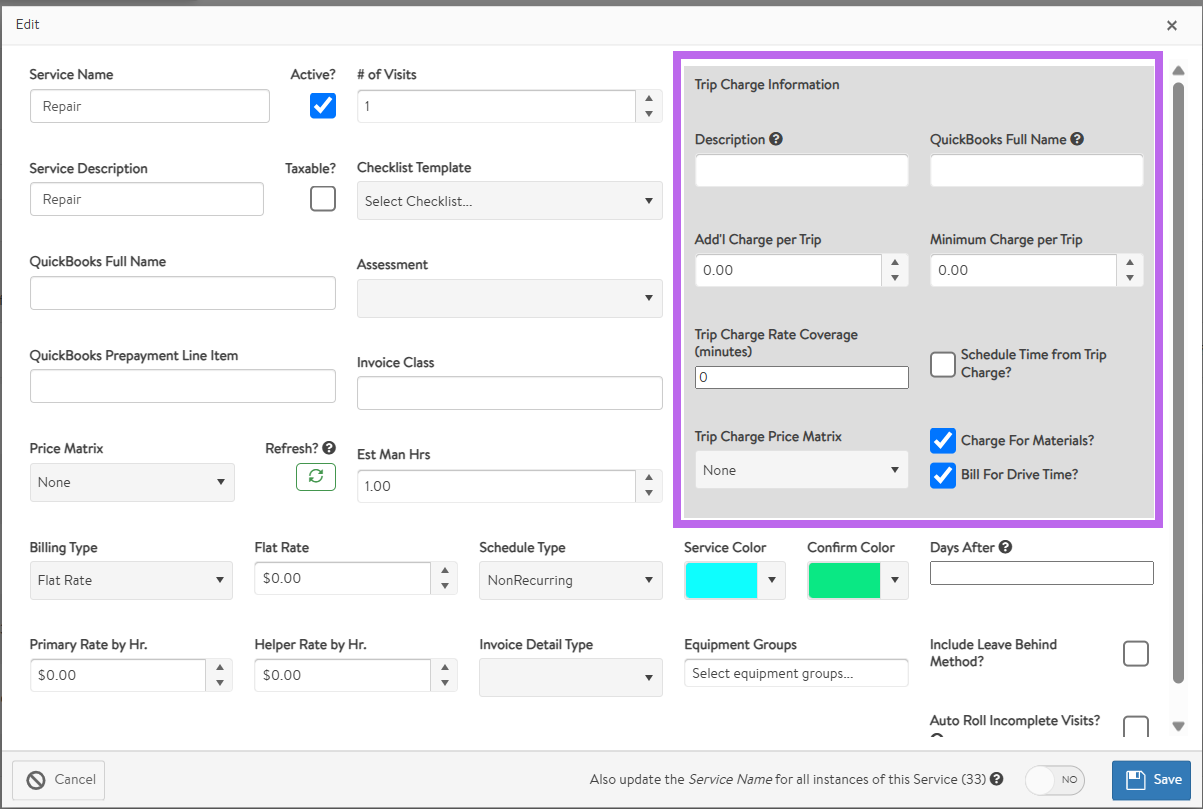Viewport: 1203px width, 809px height.
Task: Click help icon next to Trip Charge Description
Action: point(776,139)
